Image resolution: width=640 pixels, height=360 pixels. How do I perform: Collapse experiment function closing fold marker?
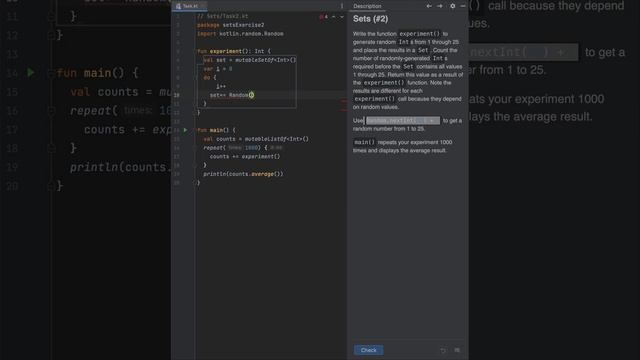tap(195, 112)
